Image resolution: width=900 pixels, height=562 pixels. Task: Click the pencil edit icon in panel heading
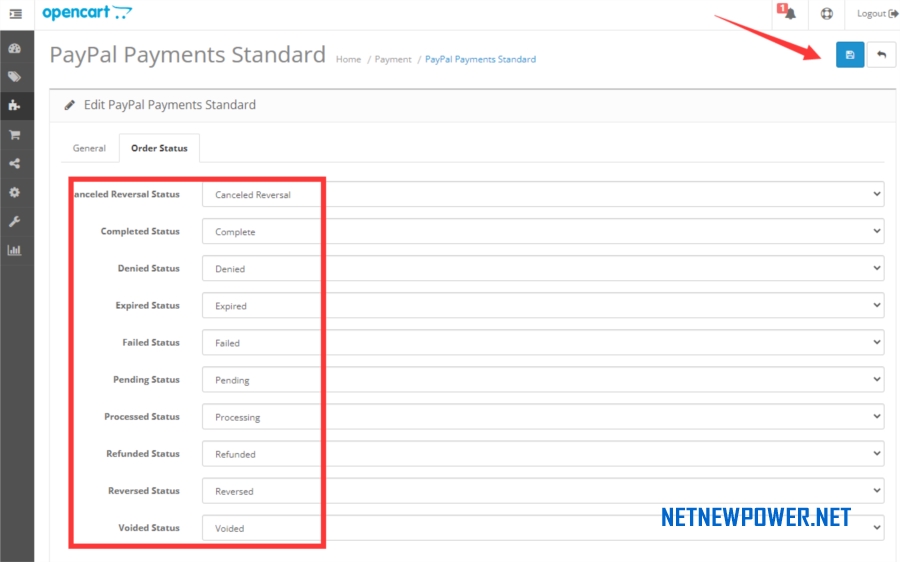69,105
